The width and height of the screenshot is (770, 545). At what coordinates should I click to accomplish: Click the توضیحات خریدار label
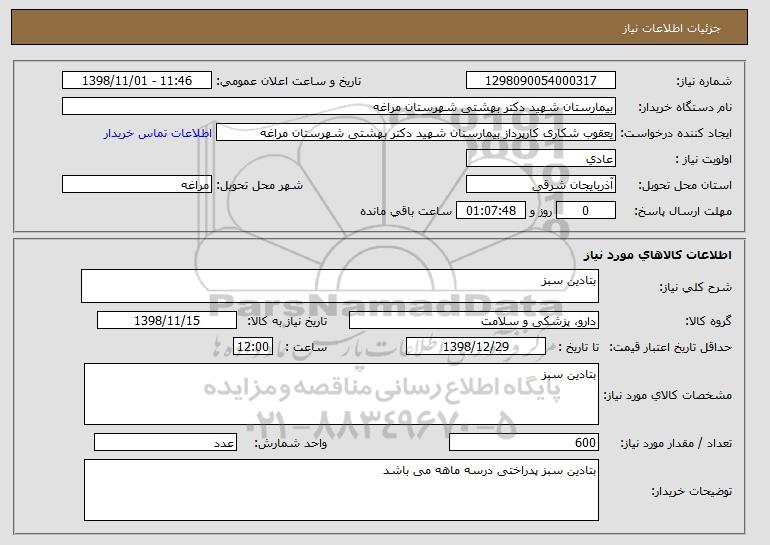691,491
